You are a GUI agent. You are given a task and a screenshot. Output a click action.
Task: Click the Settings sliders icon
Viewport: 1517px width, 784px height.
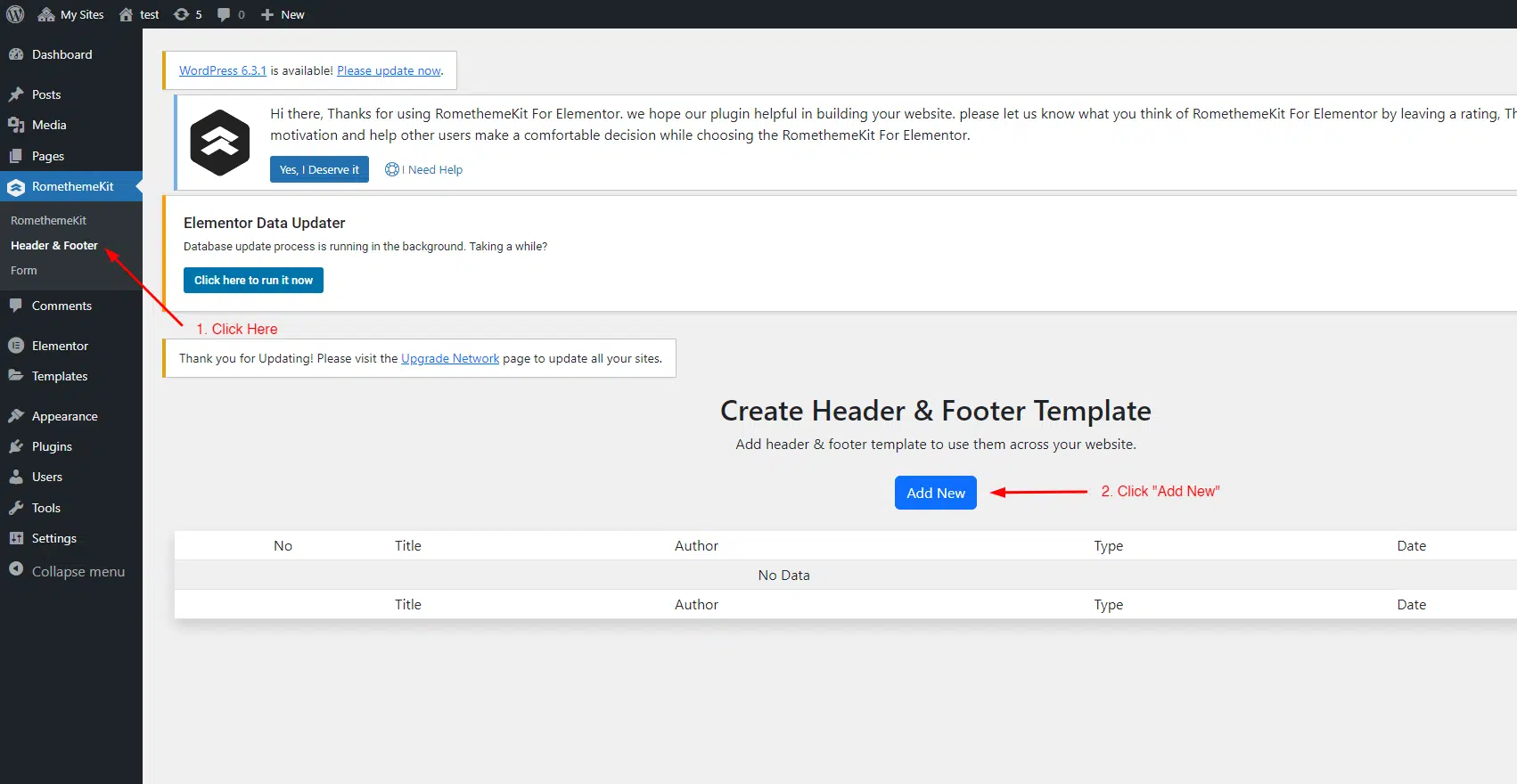(16, 538)
